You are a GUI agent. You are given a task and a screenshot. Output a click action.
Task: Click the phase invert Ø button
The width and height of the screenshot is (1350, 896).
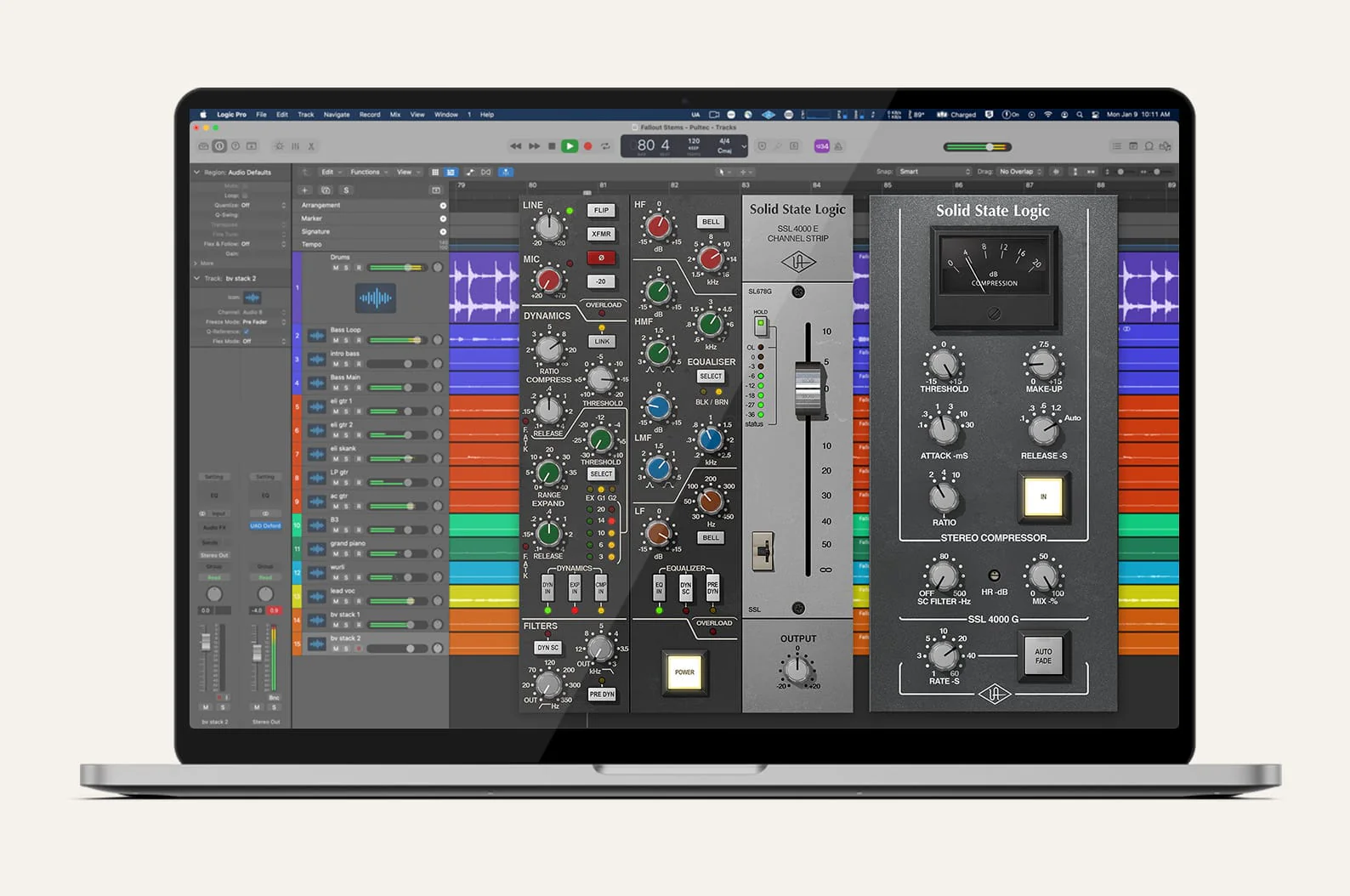(601, 258)
